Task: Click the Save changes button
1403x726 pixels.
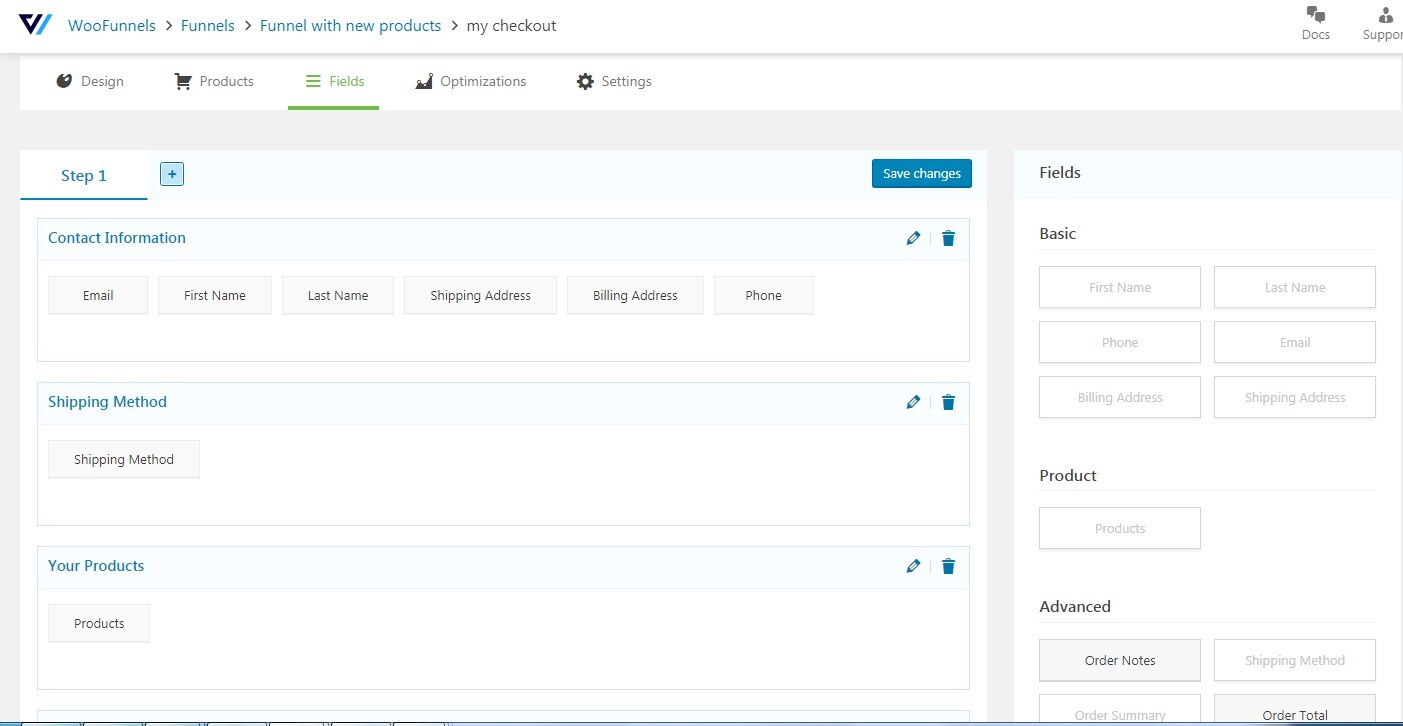Action: pyautogui.click(x=921, y=173)
